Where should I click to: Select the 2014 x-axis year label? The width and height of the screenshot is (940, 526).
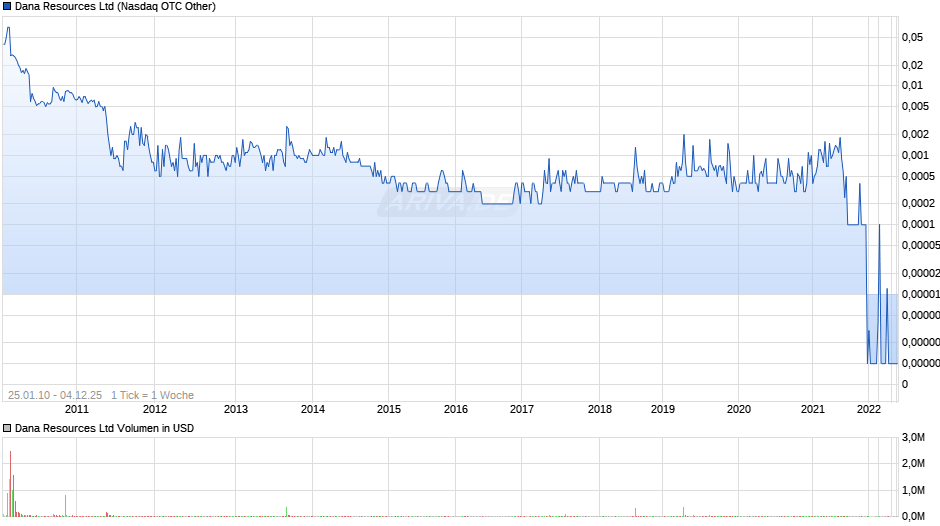point(312,409)
